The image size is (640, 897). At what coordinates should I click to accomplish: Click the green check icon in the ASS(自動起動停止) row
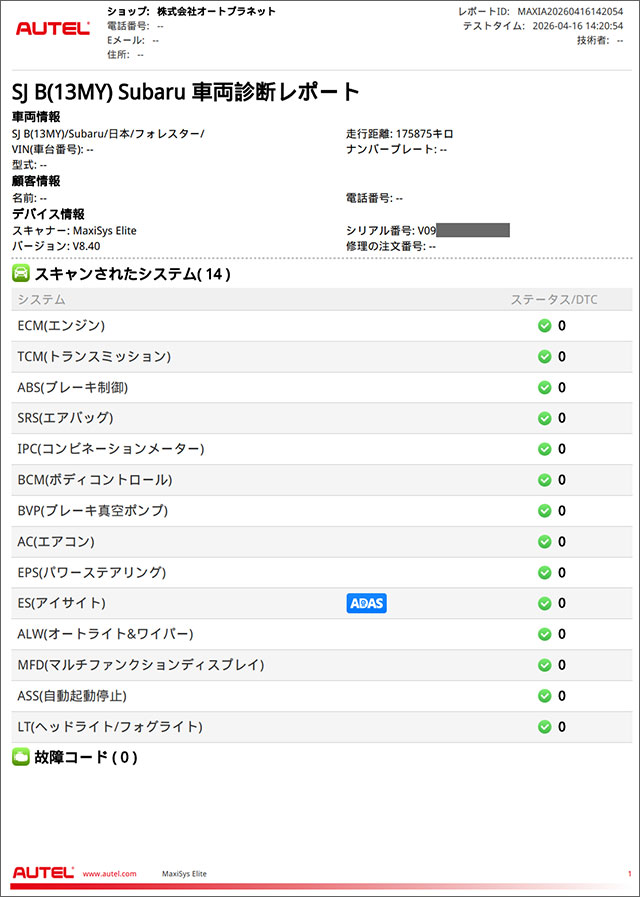coord(544,696)
